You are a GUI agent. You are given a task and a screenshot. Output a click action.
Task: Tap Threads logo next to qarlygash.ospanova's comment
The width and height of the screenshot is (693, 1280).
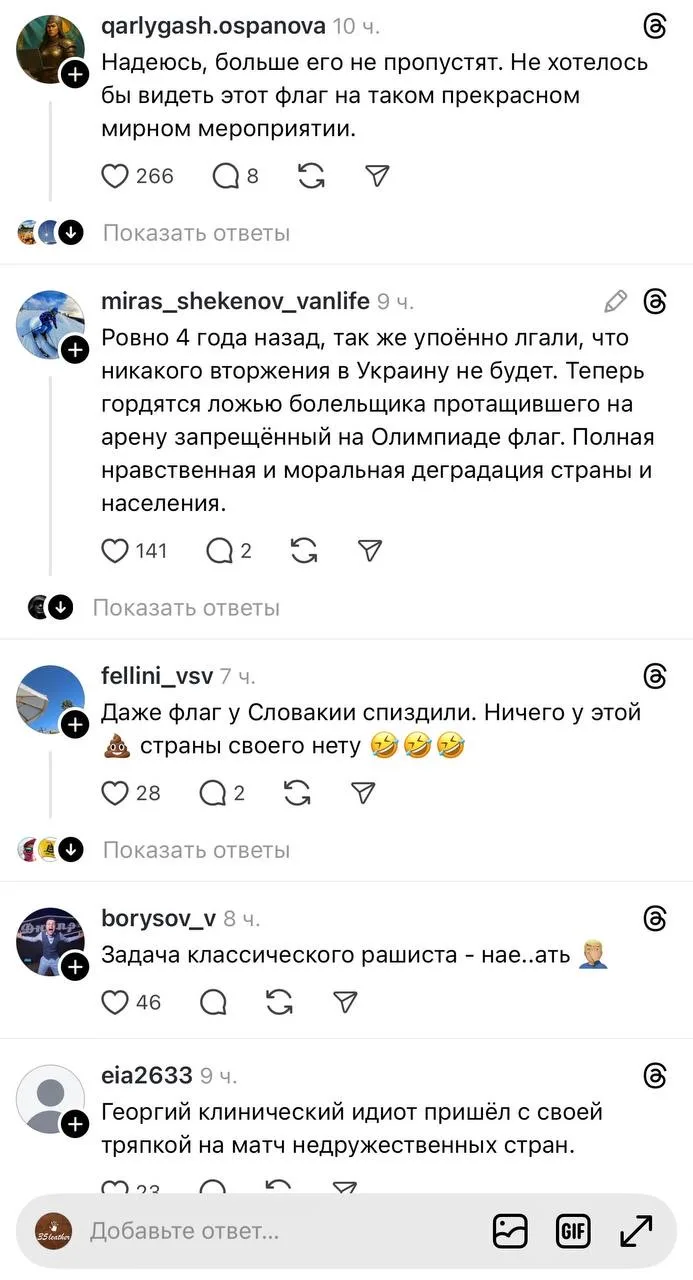point(655,27)
